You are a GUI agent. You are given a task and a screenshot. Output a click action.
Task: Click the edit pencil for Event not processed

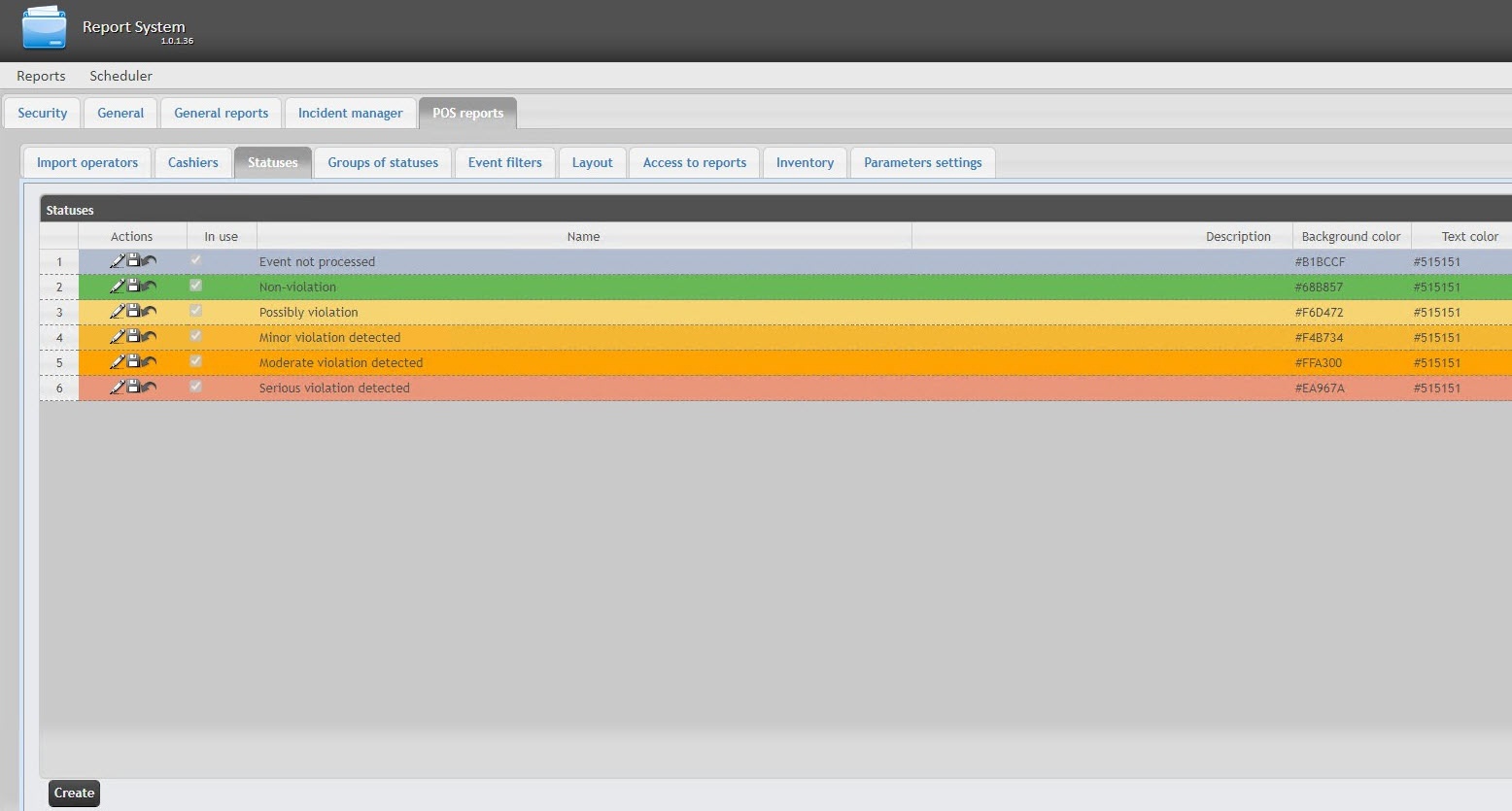117,261
